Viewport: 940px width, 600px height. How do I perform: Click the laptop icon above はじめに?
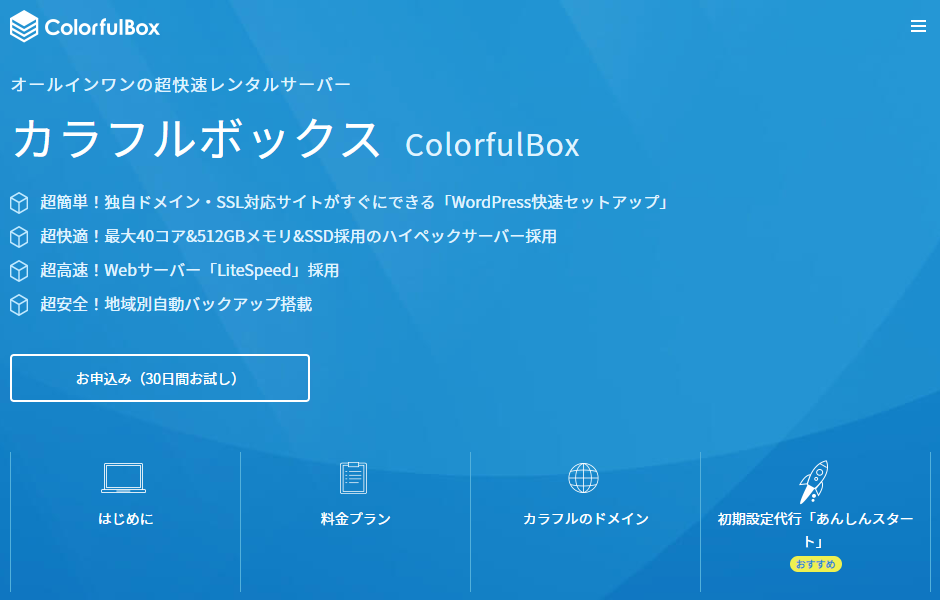click(123, 478)
